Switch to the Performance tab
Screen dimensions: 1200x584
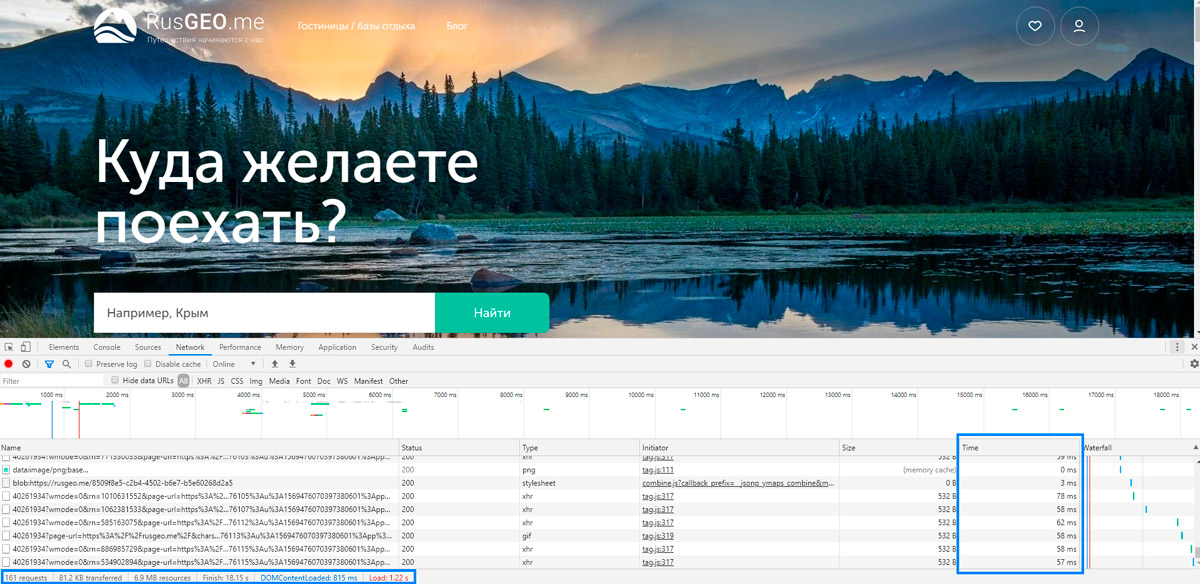(239, 347)
